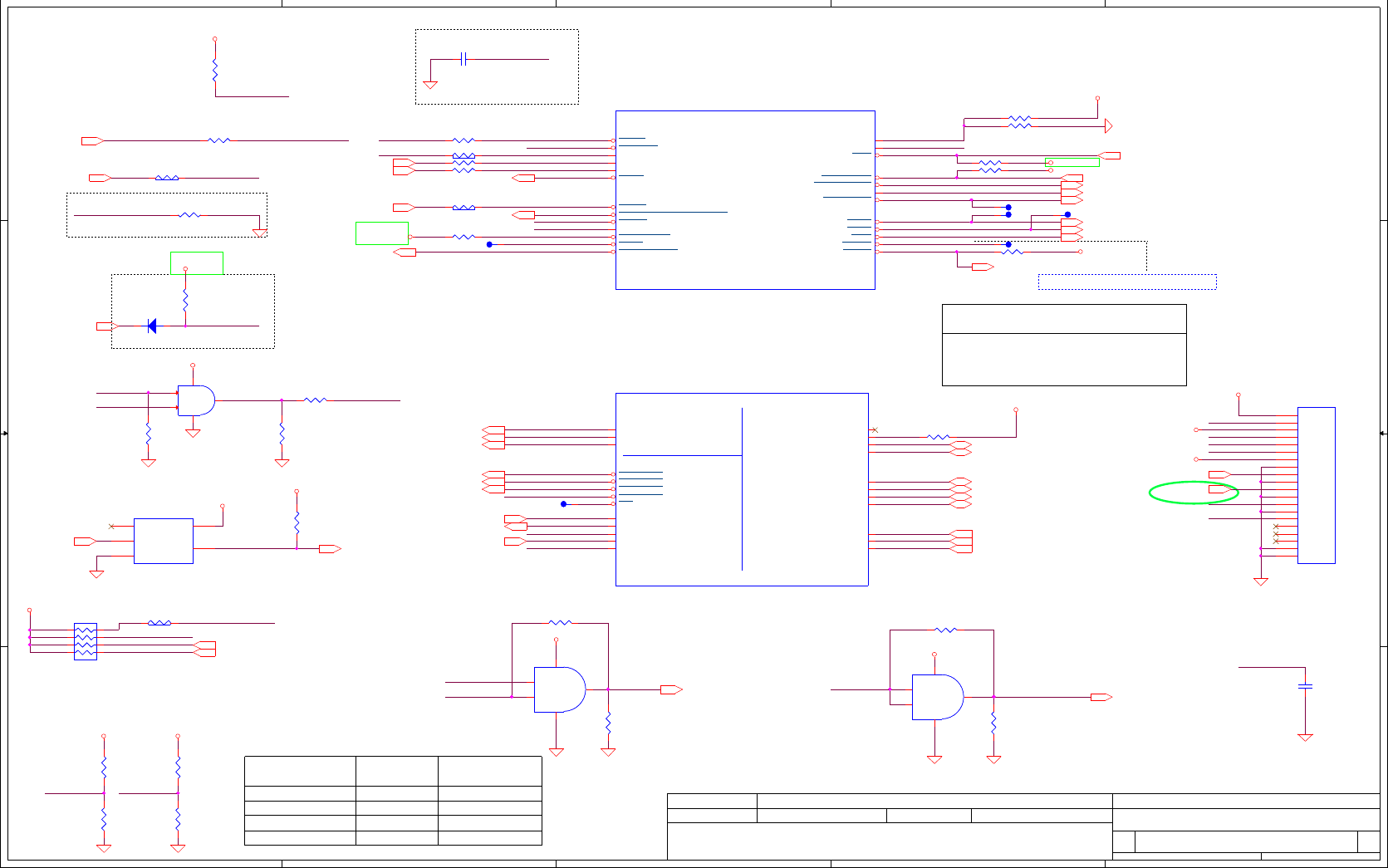Select the bottom-center AND gate symbol
Image resolution: width=1388 pixels, height=868 pixels.
point(560,689)
